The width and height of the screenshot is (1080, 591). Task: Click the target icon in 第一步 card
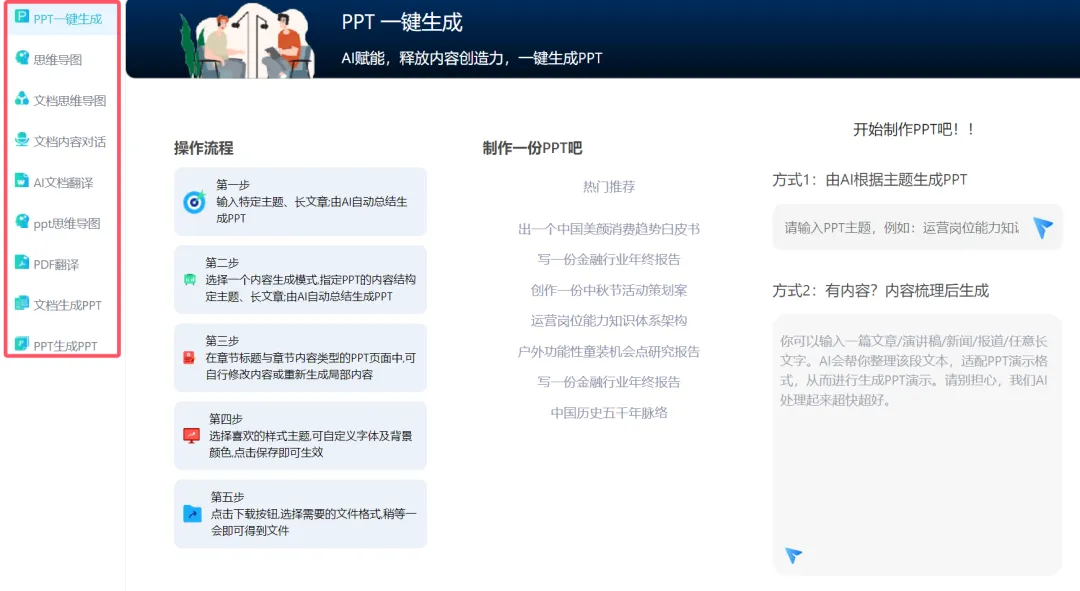pyautogui.click(x=194, y=202)
